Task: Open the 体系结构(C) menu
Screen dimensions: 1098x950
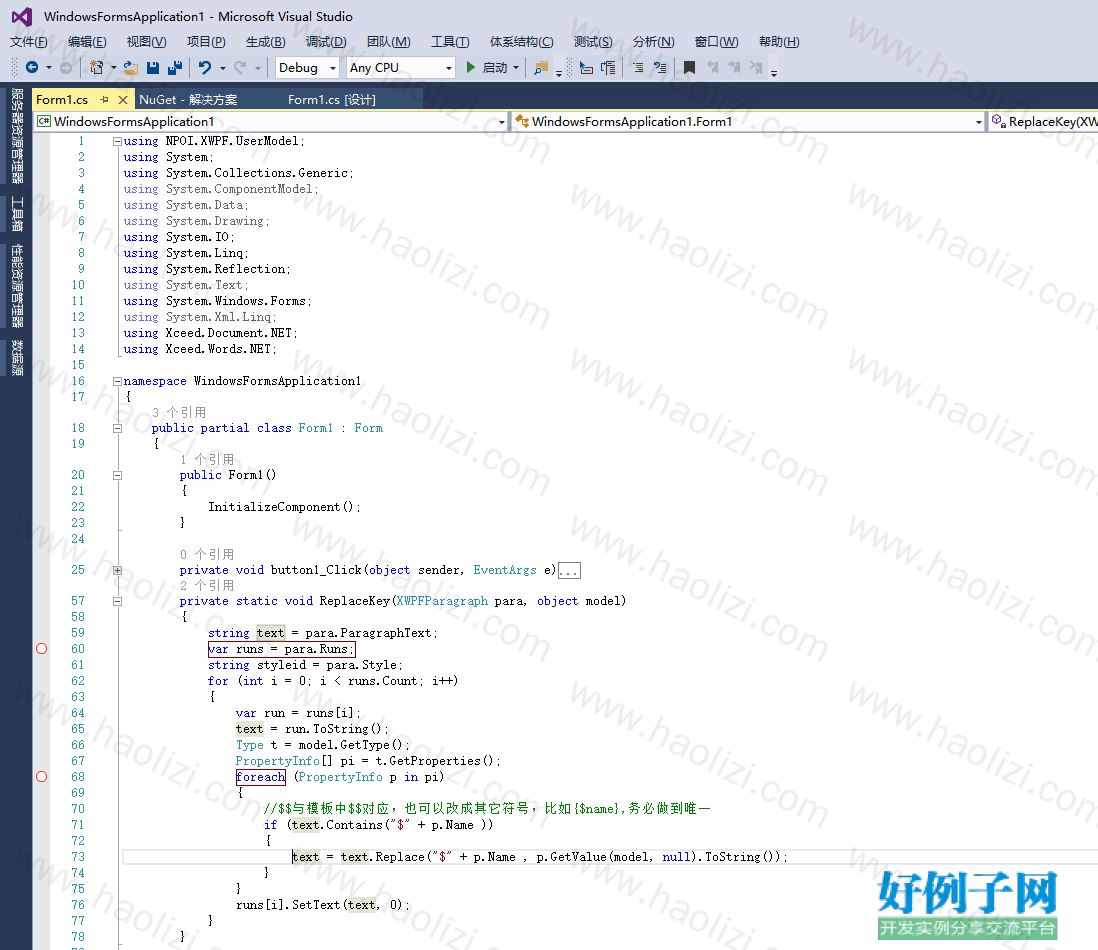Action: 521,41
